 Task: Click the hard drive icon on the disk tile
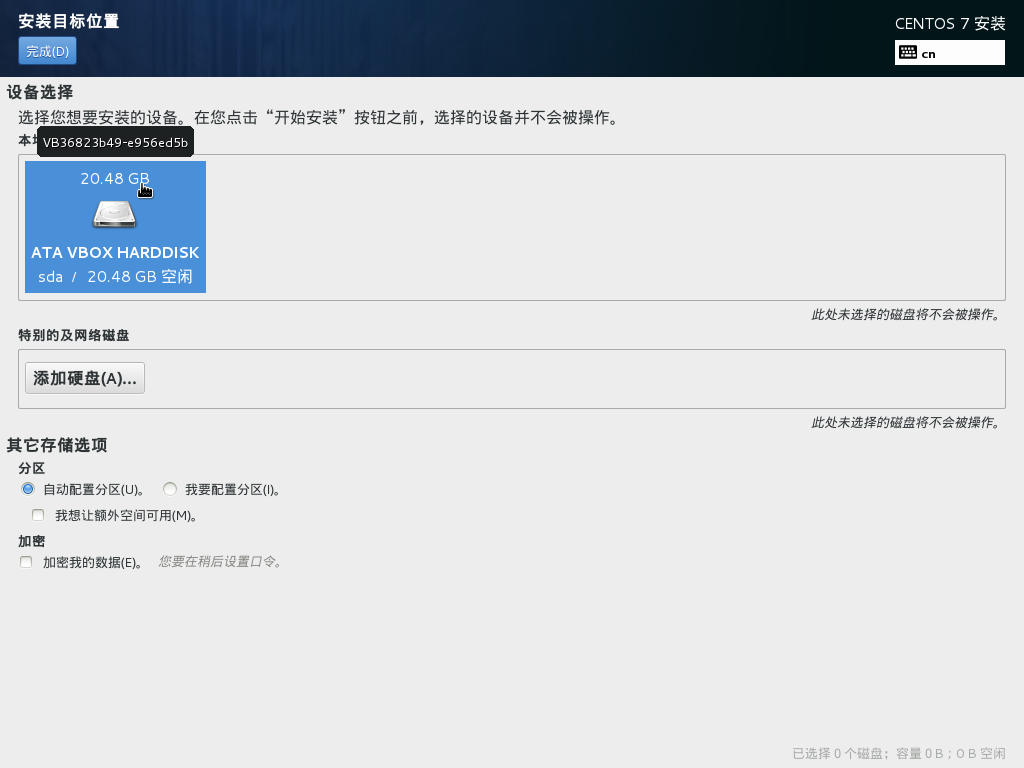[114, 213]
